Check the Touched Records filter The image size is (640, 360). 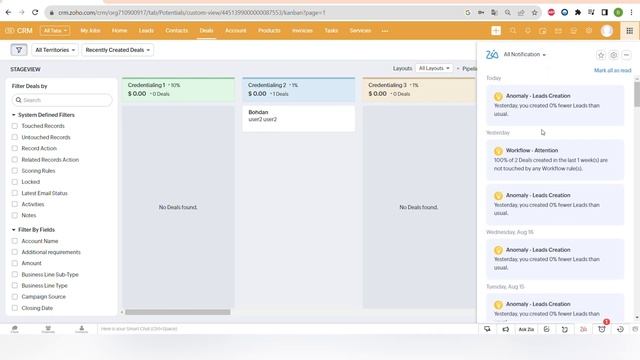pos(15,126)
